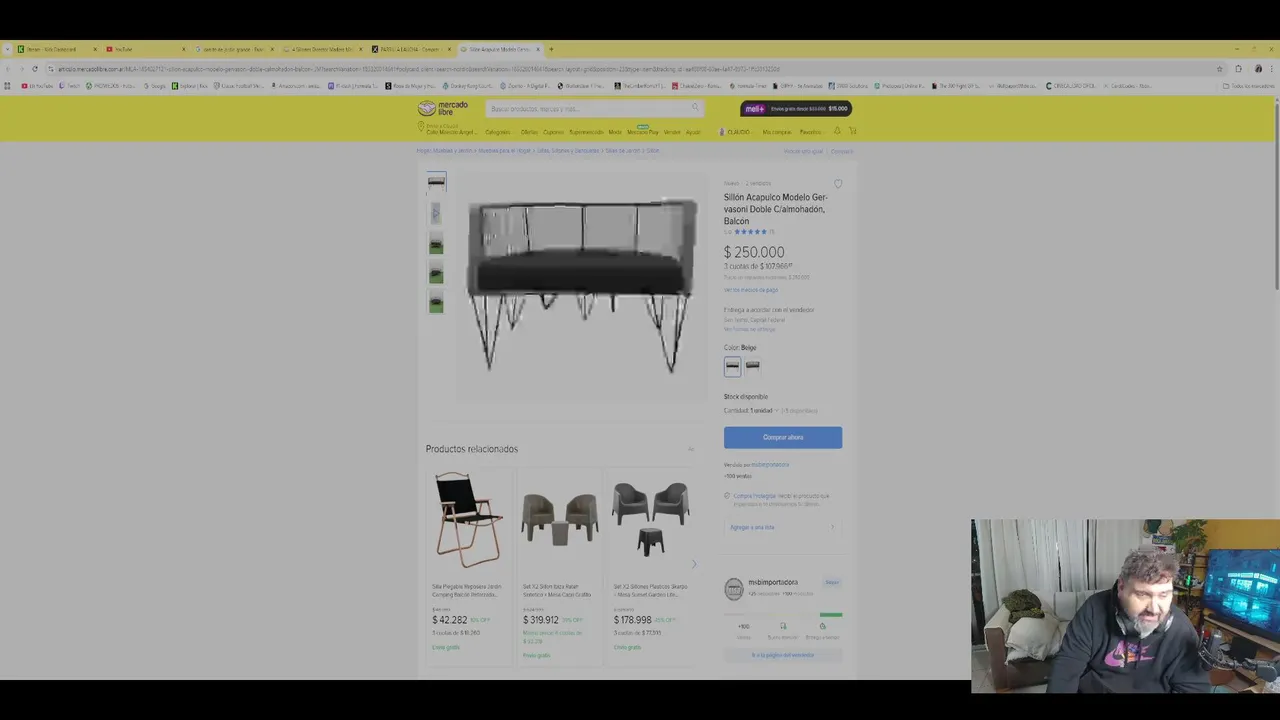Image resolution: width=1280 pixels, height=720 pixels.
Task: Open the Compra Protegida link
Action: point(755,496)
